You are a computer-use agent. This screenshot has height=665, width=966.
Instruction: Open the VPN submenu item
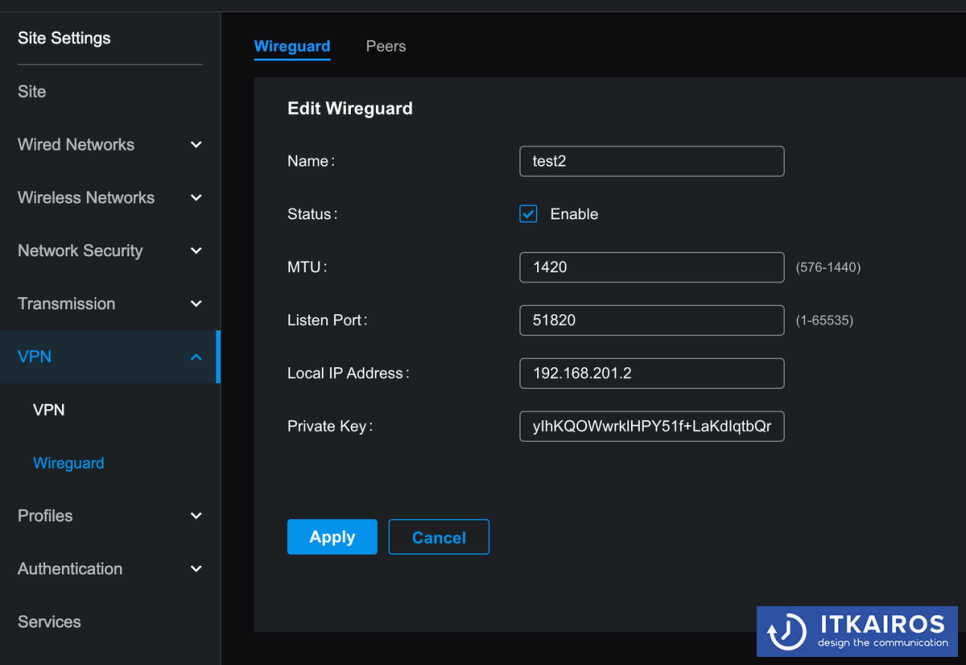[x=49, y=410]
